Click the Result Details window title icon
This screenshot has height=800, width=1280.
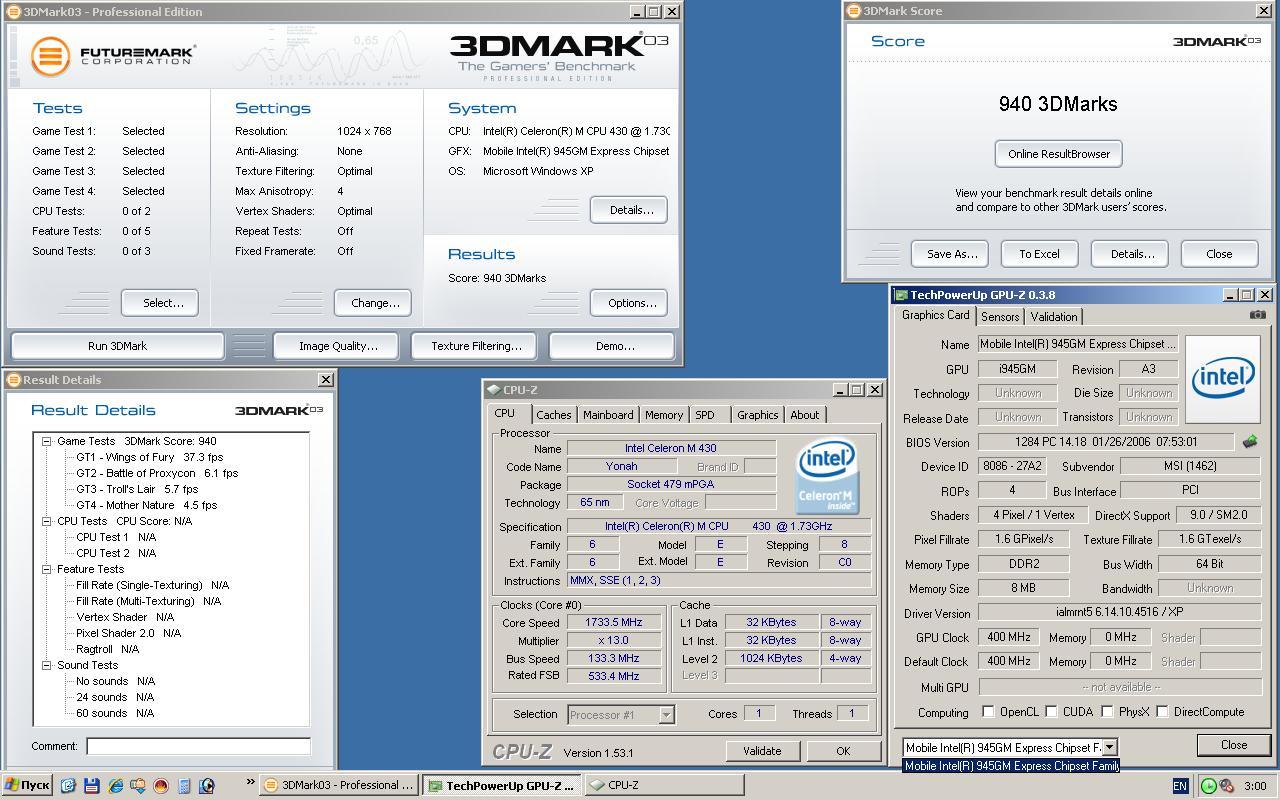14,380
